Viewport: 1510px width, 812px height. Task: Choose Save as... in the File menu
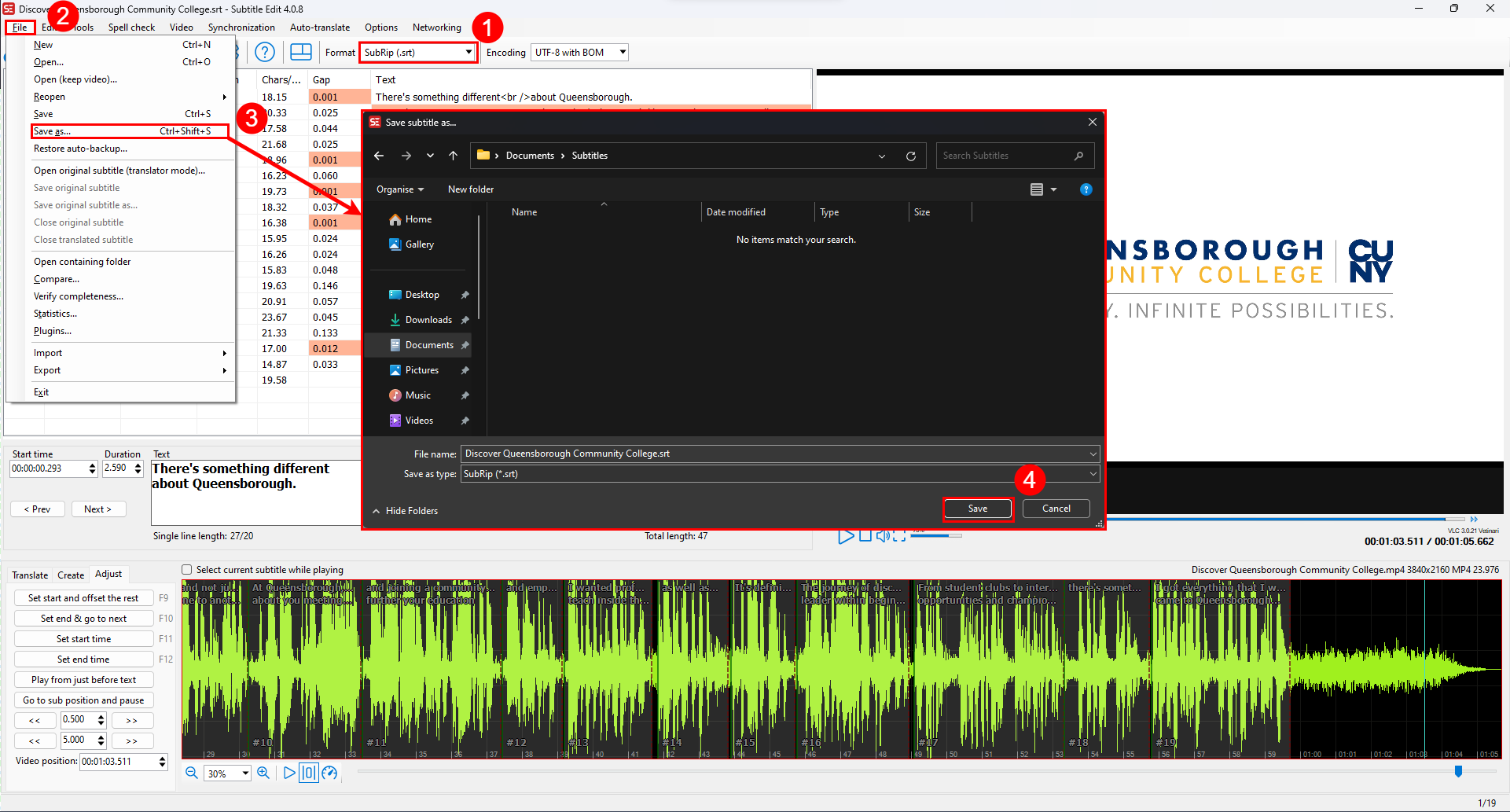(x=130, y=131)
